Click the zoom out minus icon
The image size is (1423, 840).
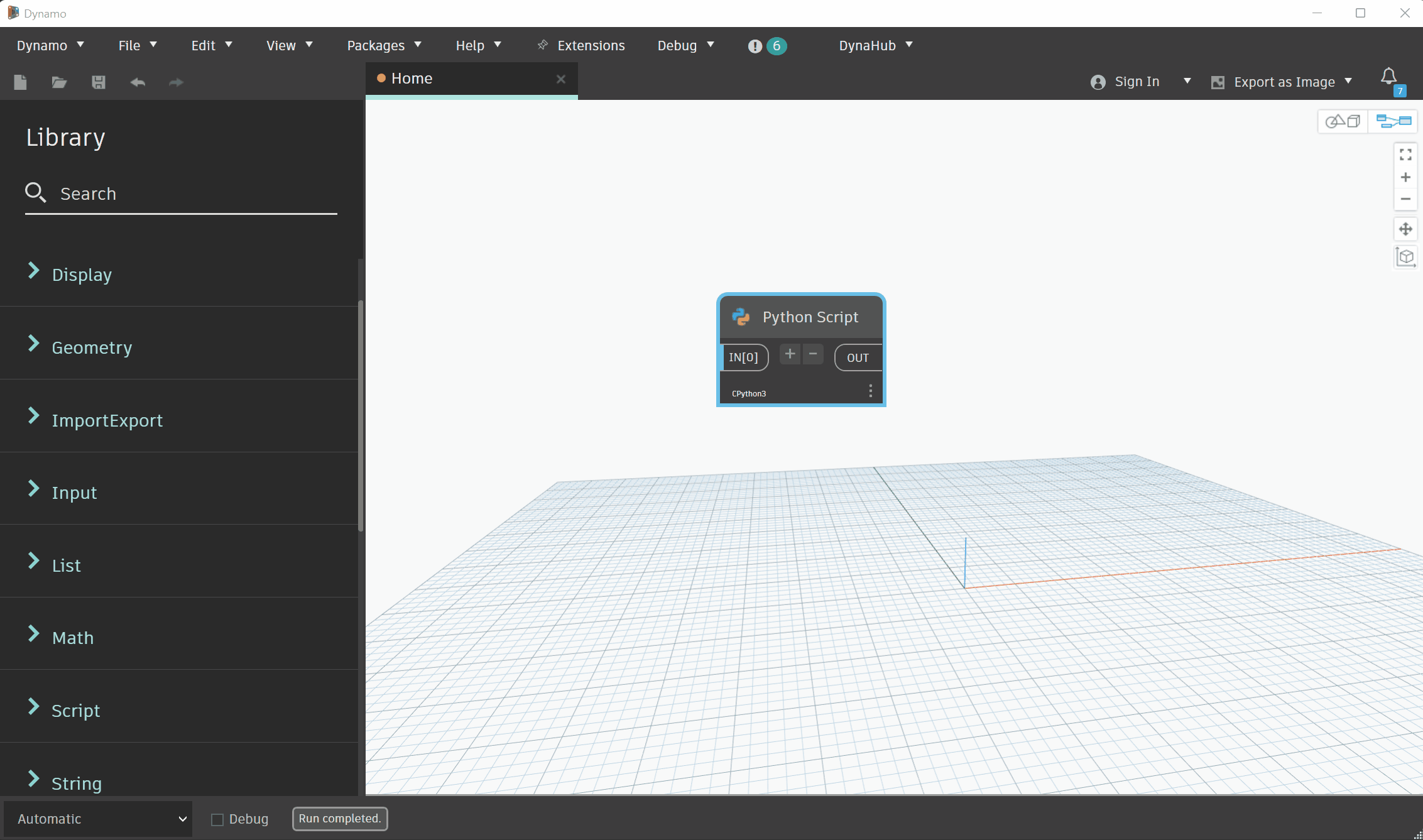tap(1405, 199)
